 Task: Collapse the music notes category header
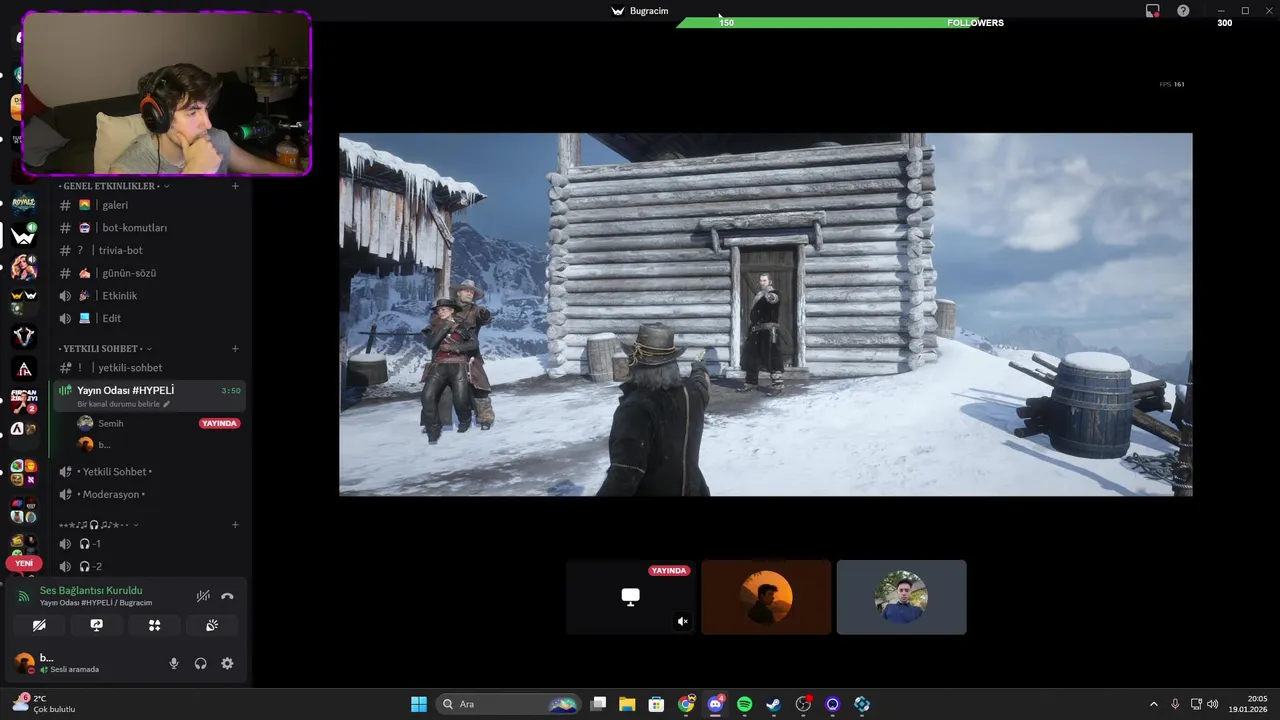coord(98,525)
